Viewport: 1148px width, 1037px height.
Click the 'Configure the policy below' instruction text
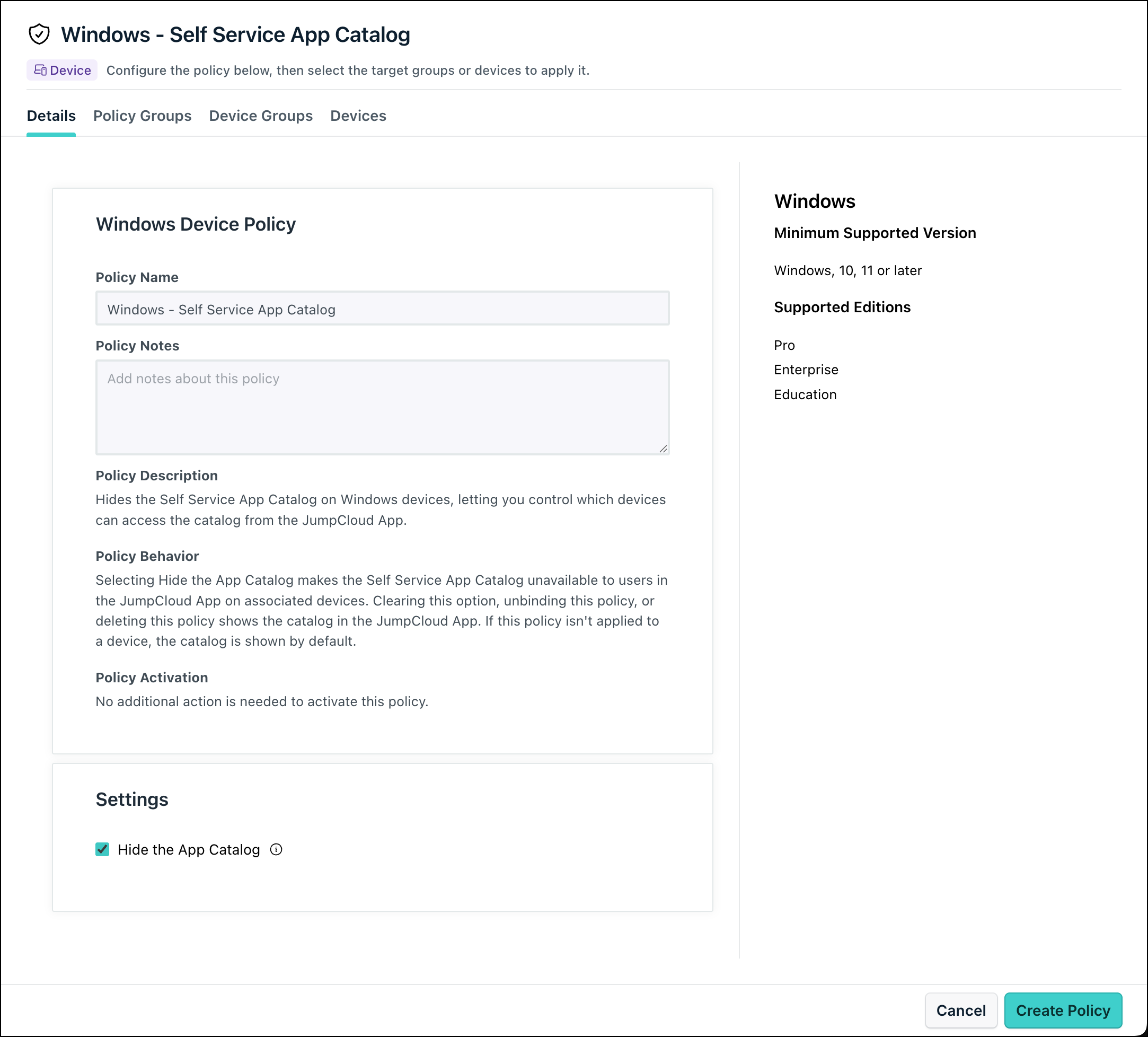pos(348,70)
